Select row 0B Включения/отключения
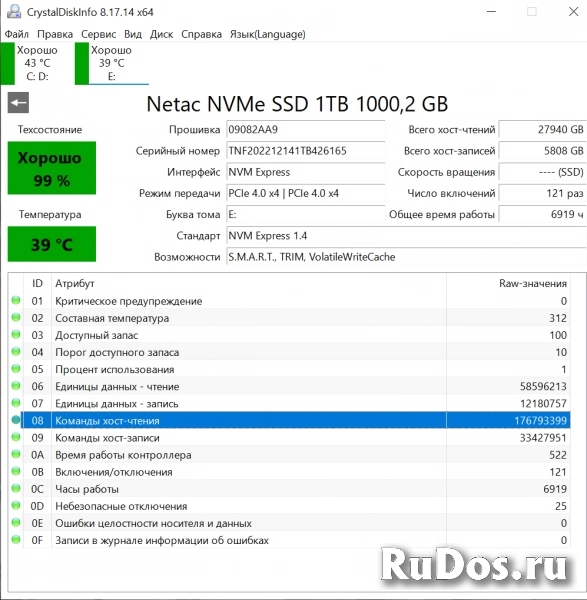The image size is (587, 600). (291, 472)
